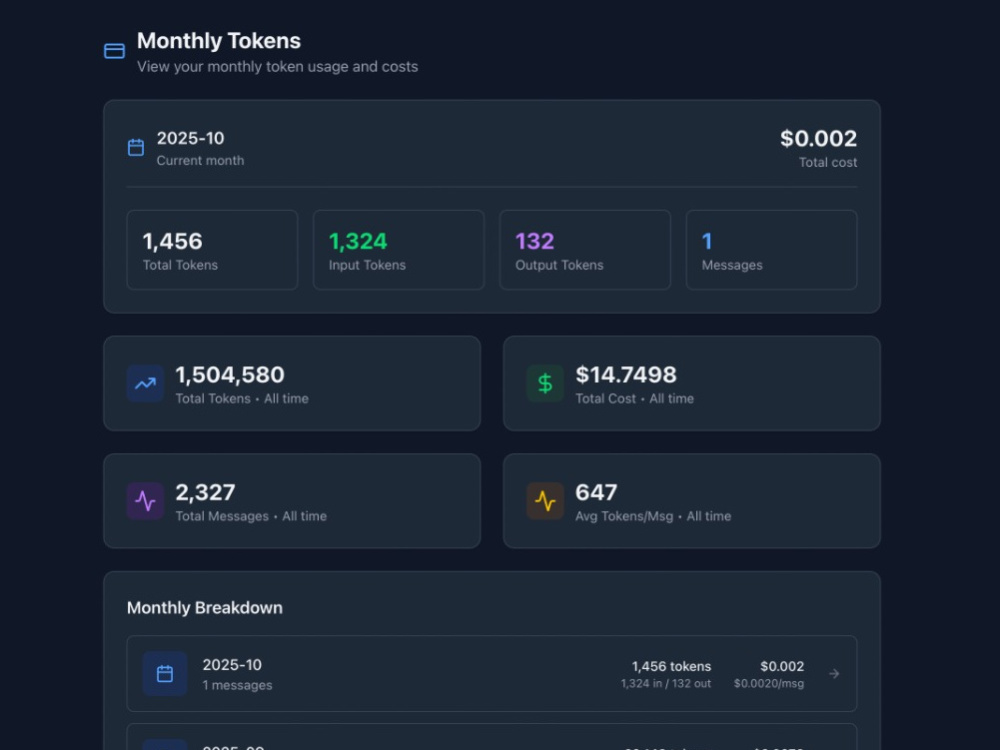
Task: Open 2025-10 details via the arrow icon
Action: pyautogui.click(x=834, y=673)
